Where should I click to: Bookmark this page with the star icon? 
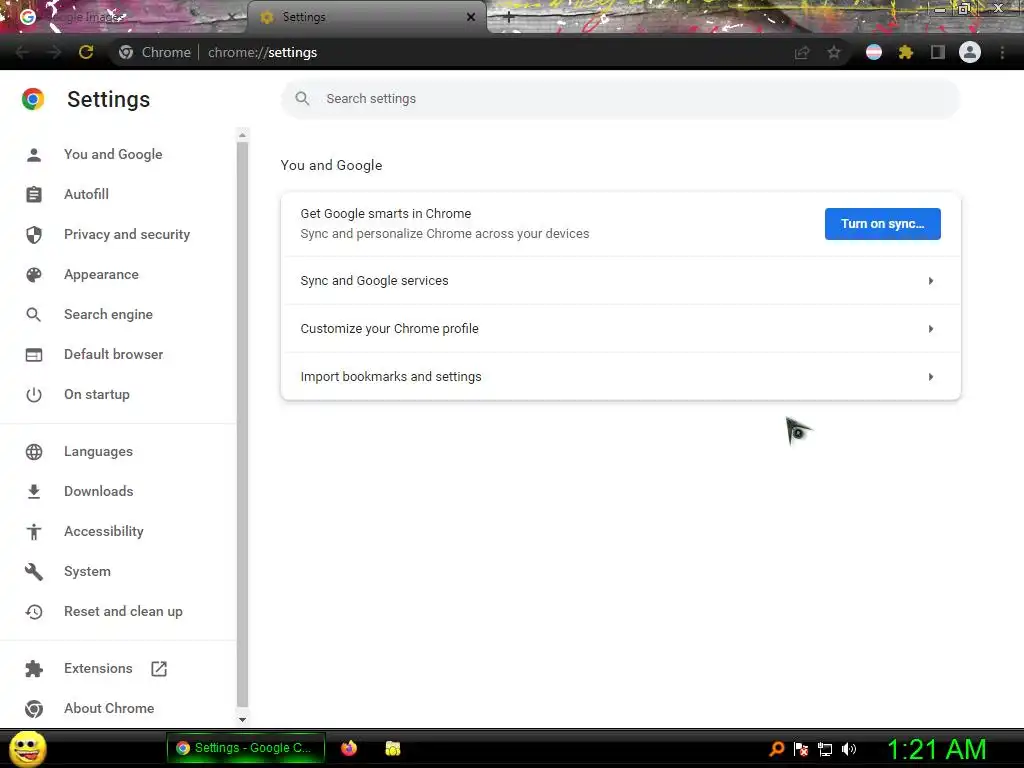point(834,52)
